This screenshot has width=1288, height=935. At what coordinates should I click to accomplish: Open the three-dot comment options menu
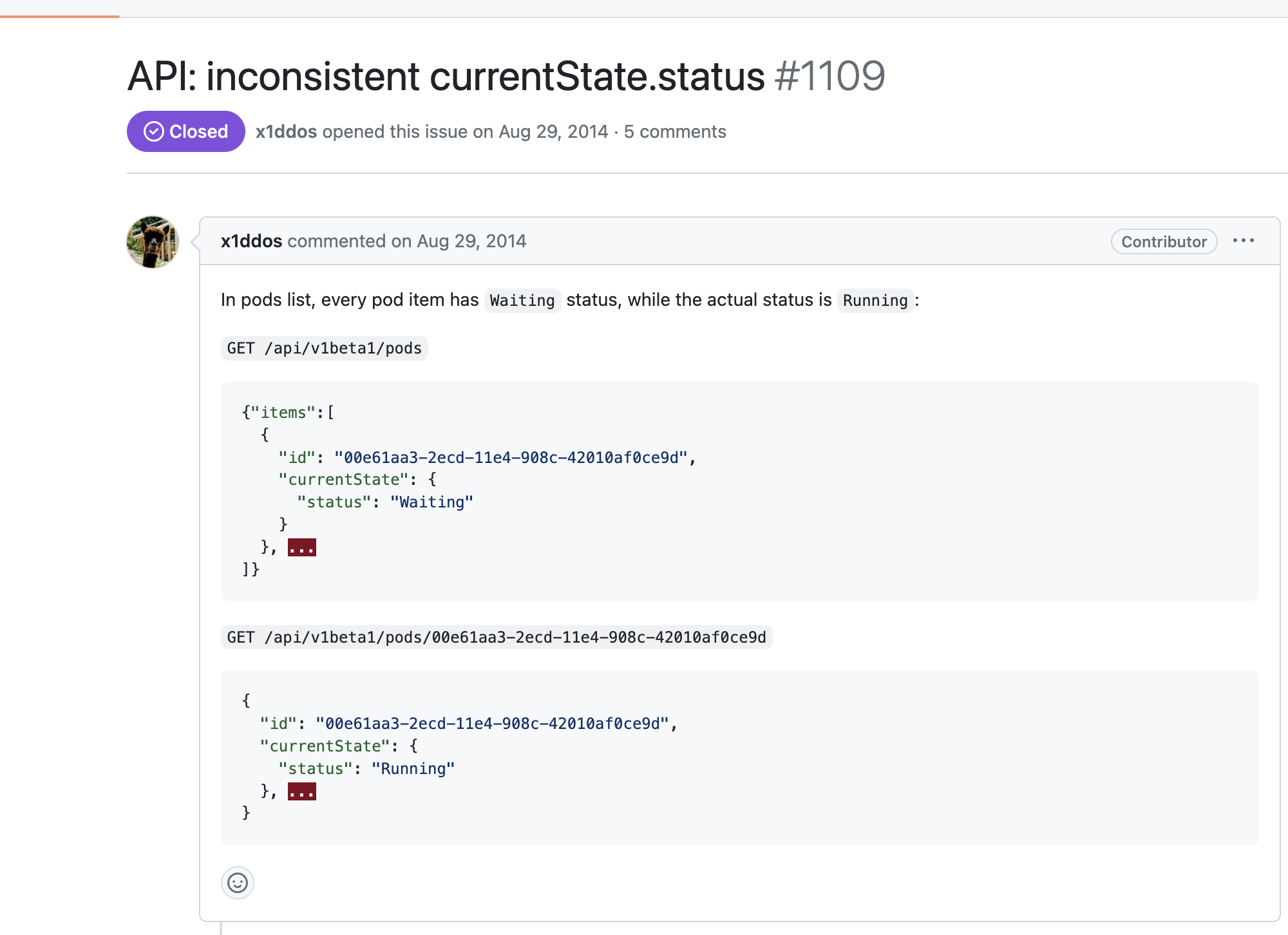pos(1243,241)
